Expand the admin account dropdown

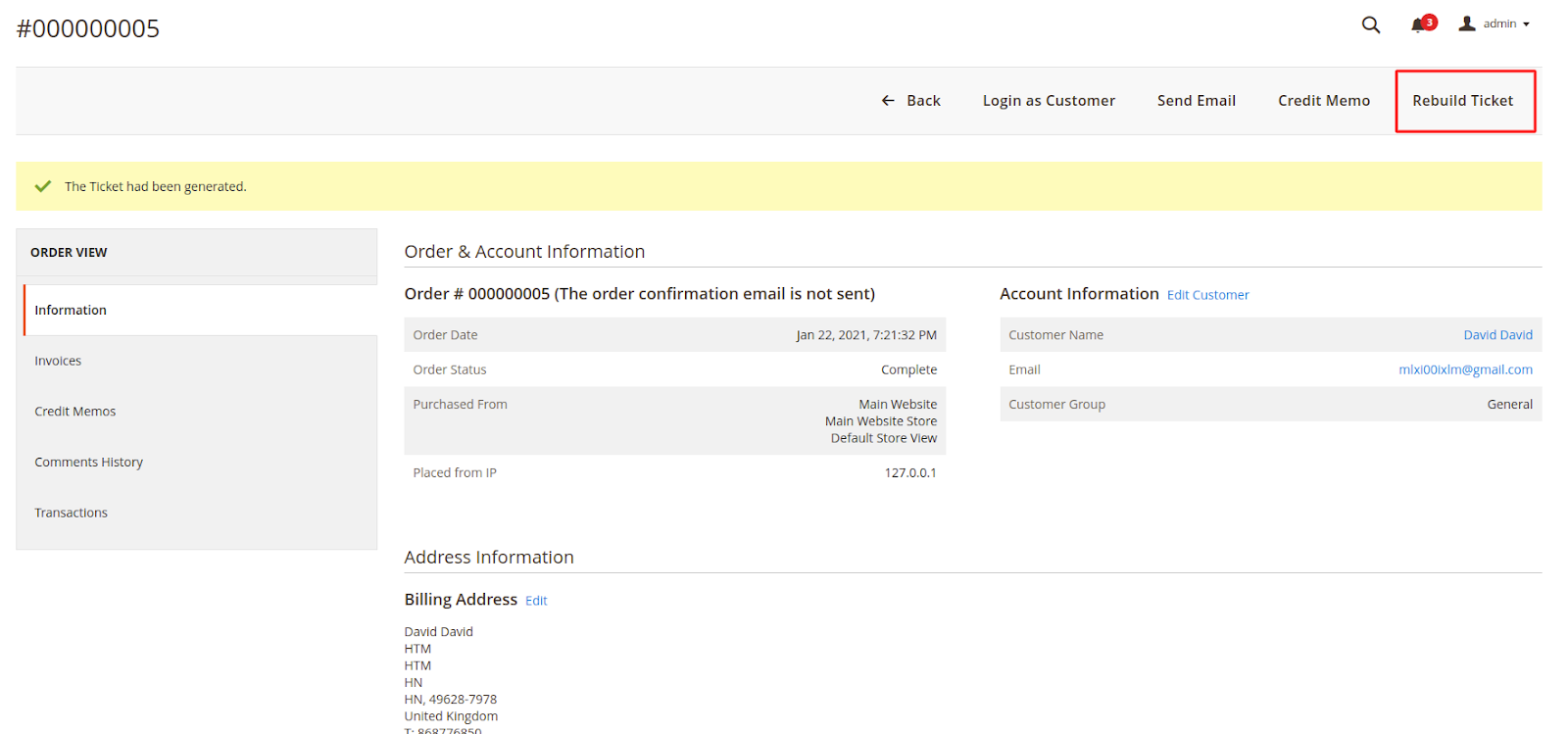click(x=1505, y=24)
